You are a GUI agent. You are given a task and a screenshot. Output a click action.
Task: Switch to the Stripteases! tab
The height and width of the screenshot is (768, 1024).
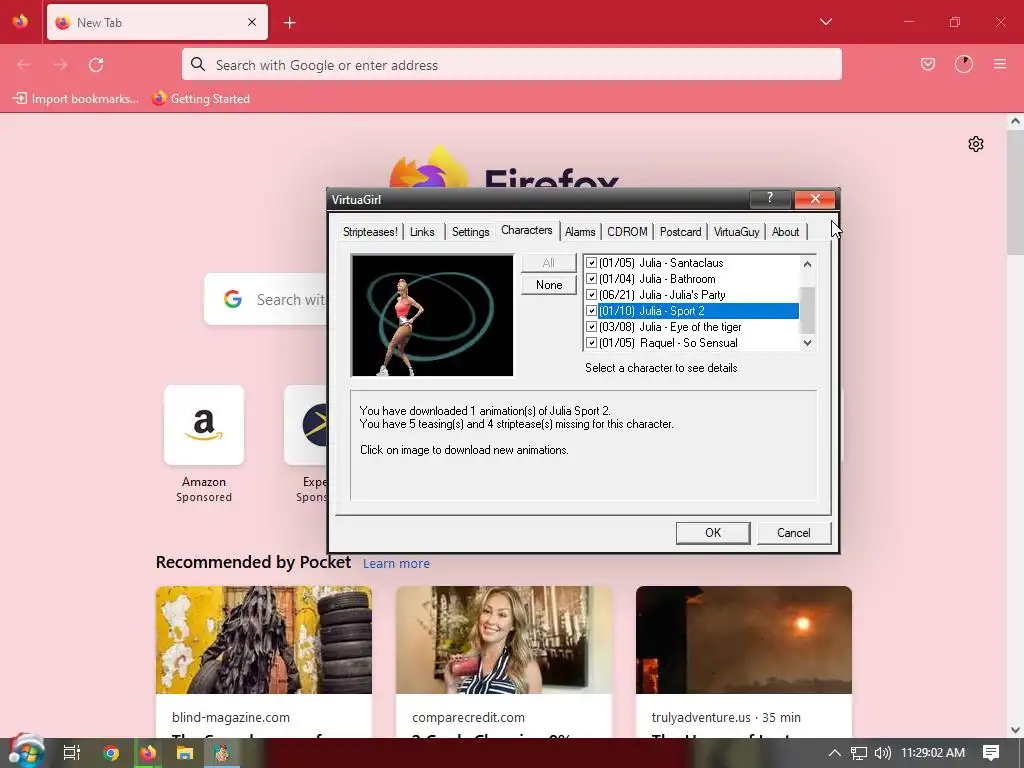pyautogui.click(x=370, y=232)
